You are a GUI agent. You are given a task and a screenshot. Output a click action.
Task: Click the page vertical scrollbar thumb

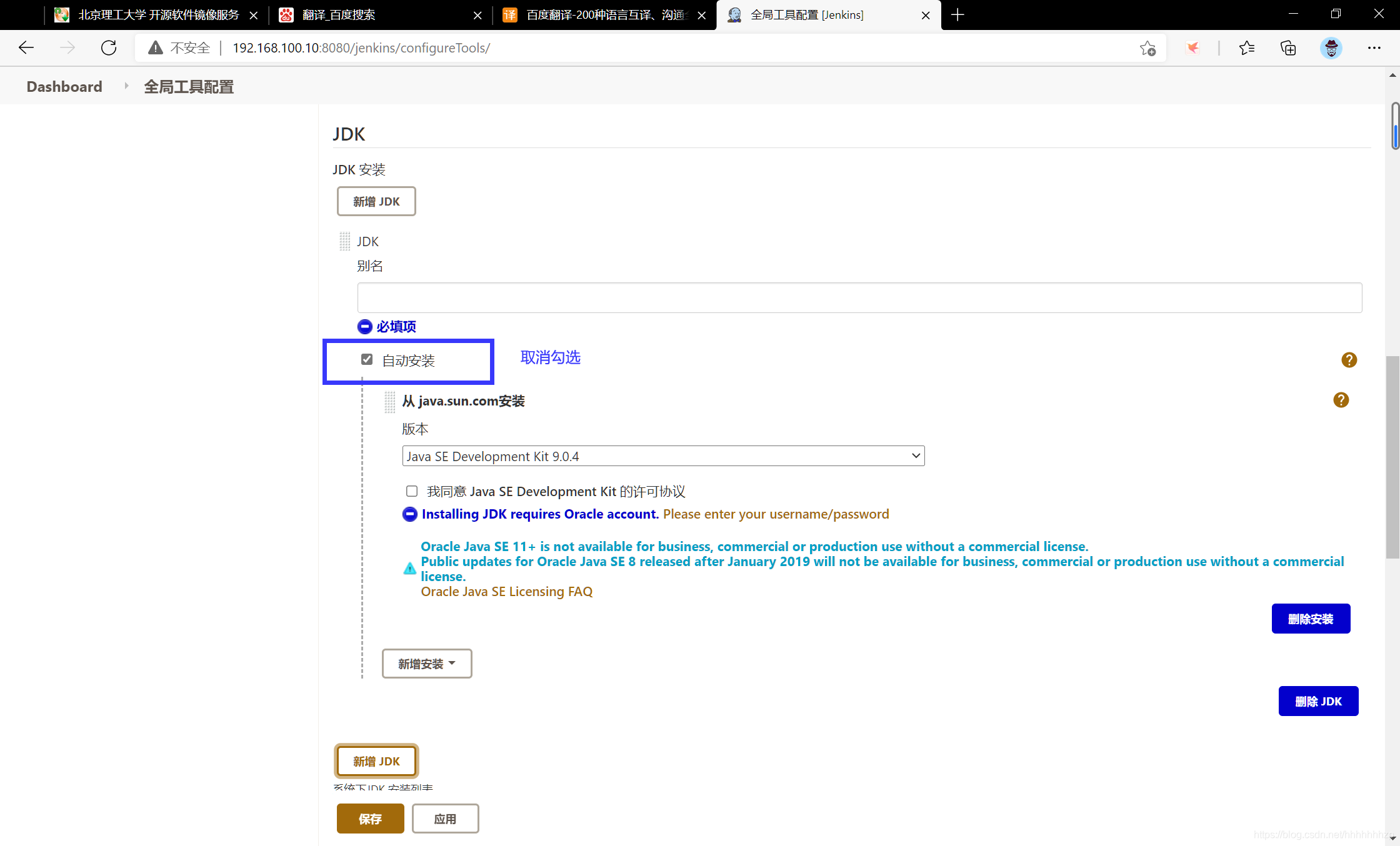point(1392,456)
